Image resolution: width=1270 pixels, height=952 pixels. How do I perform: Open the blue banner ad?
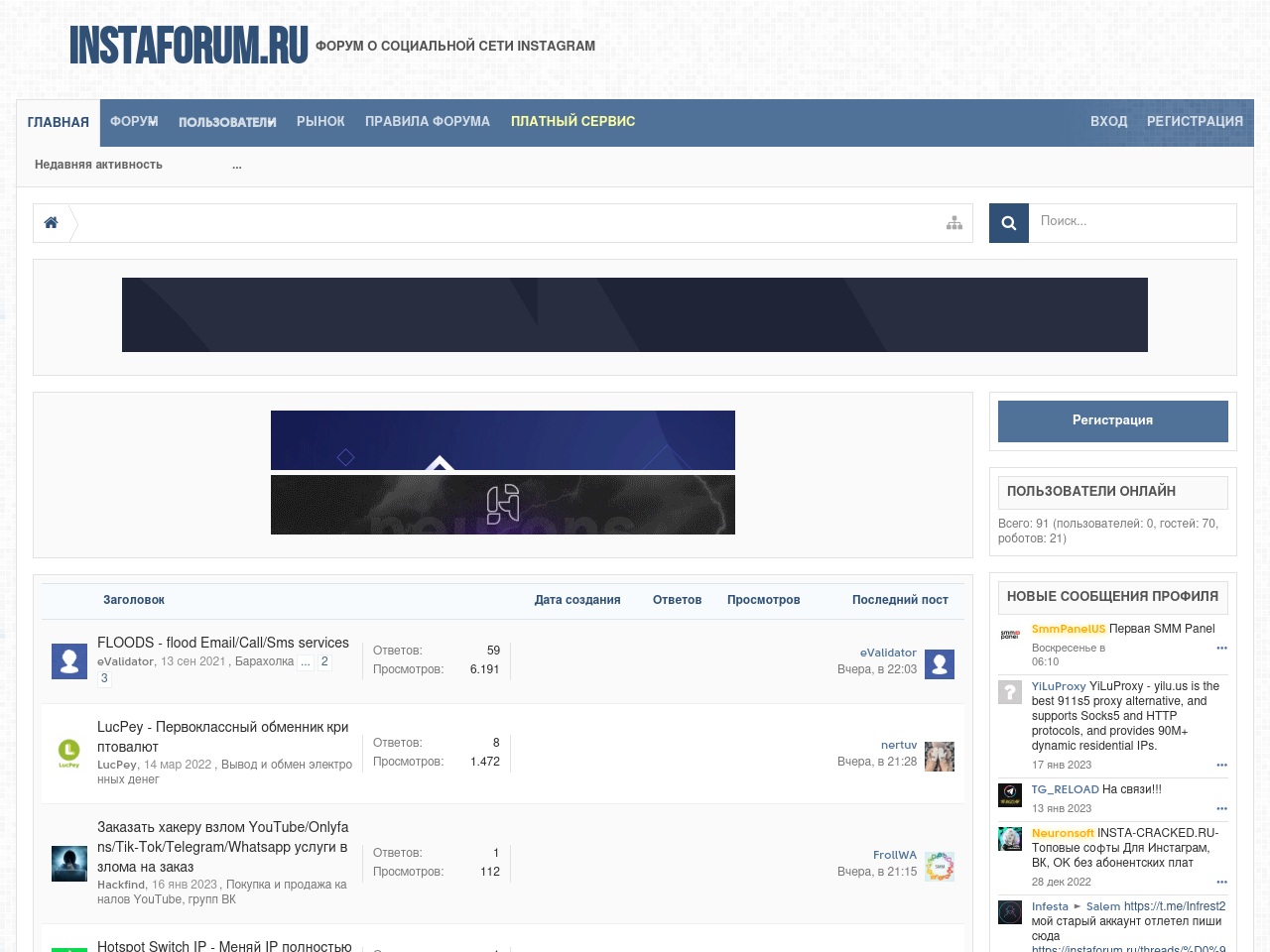click(503, 440)
